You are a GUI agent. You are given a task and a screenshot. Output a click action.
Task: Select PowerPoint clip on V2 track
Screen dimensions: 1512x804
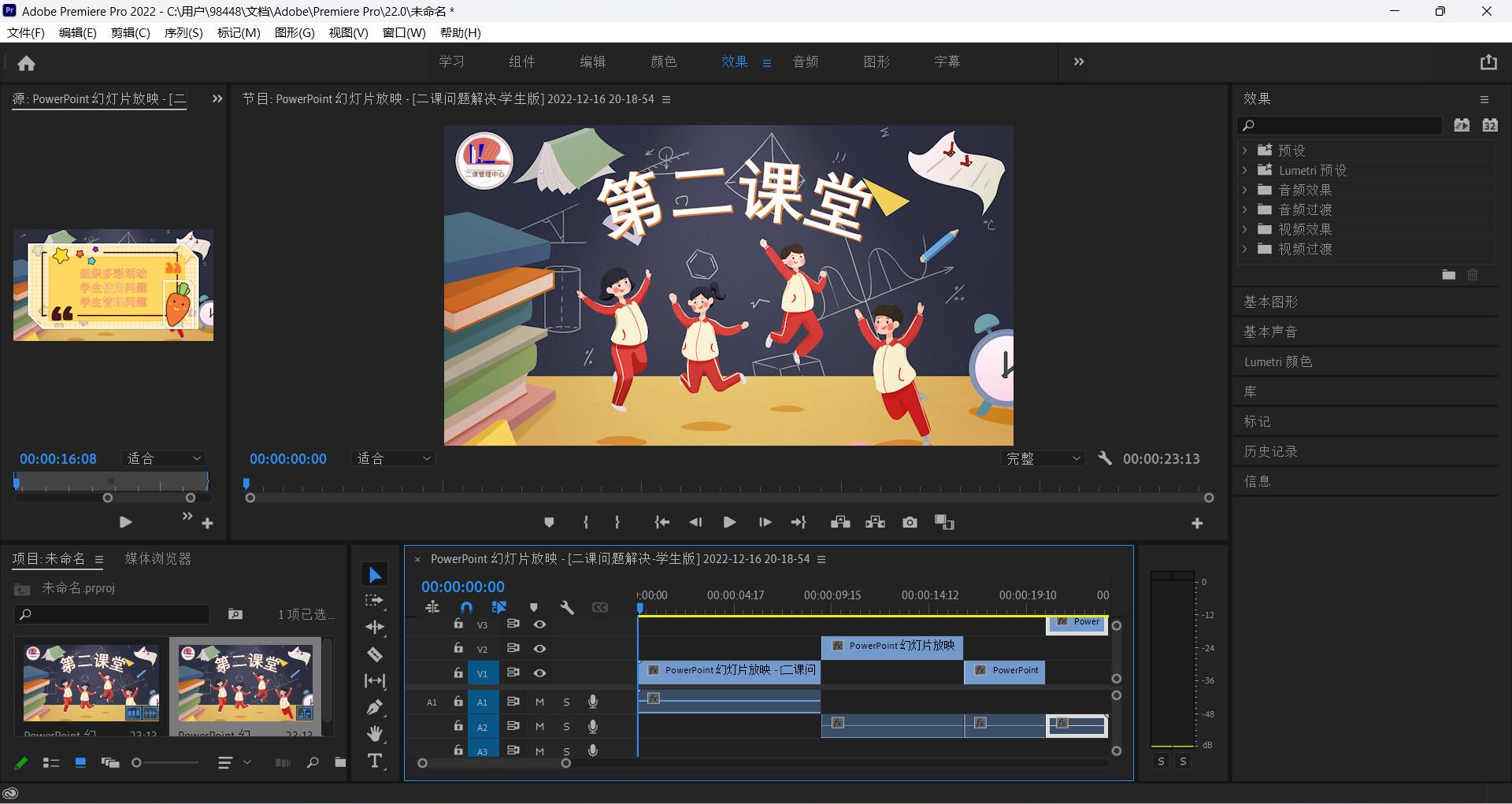(x=891, y=647)
